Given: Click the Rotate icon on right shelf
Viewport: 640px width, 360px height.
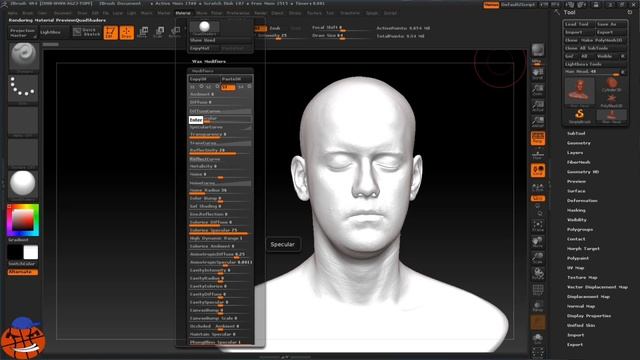Looking at the screenshot, I should 538,273.
